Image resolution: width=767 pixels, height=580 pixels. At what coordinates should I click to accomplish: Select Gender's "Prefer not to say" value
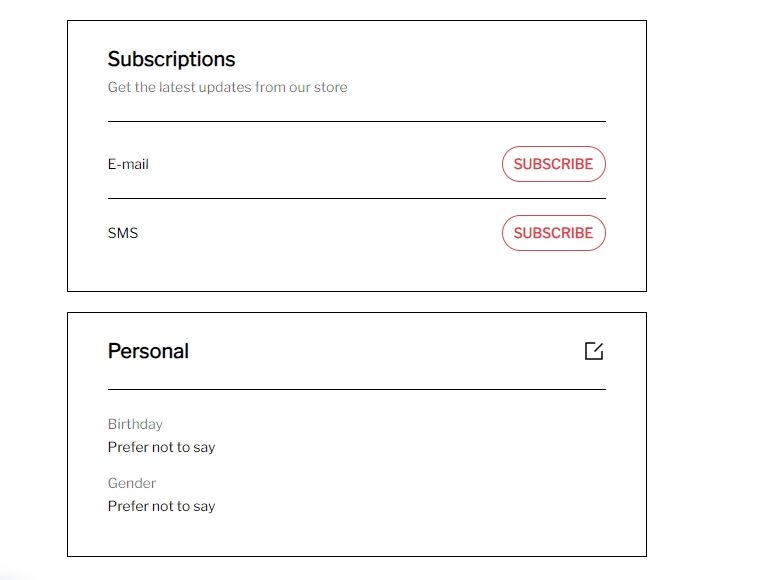pyautogui.click(x=161, y=506)
